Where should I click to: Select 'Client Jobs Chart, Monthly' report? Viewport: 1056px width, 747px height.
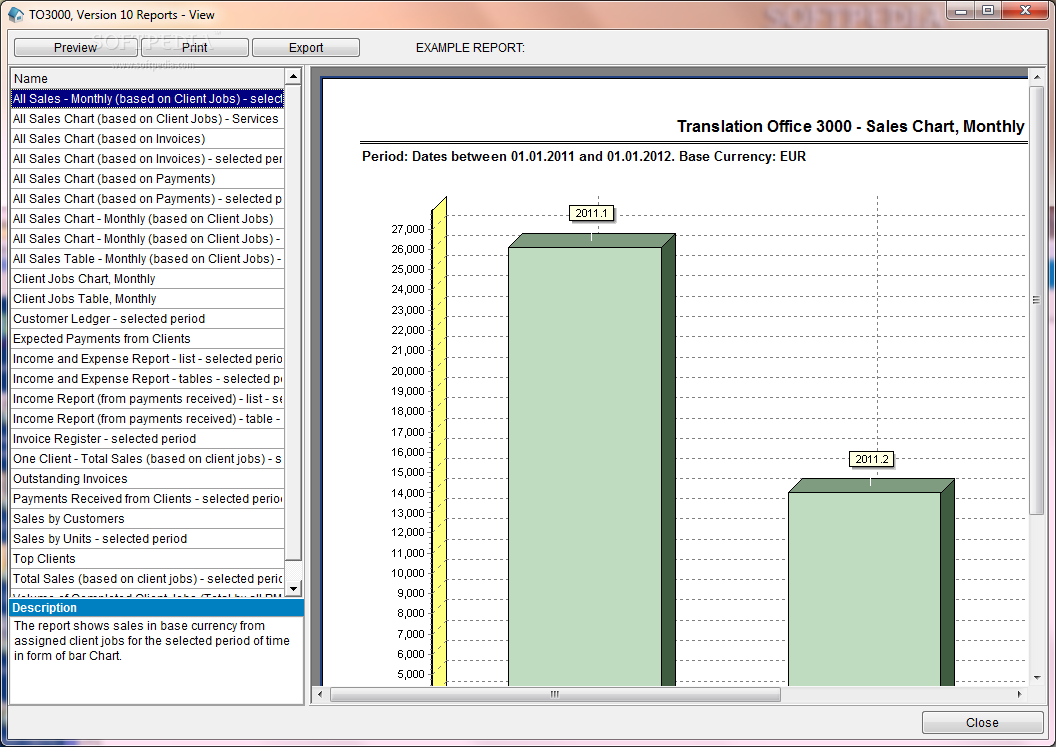(147, 279)
